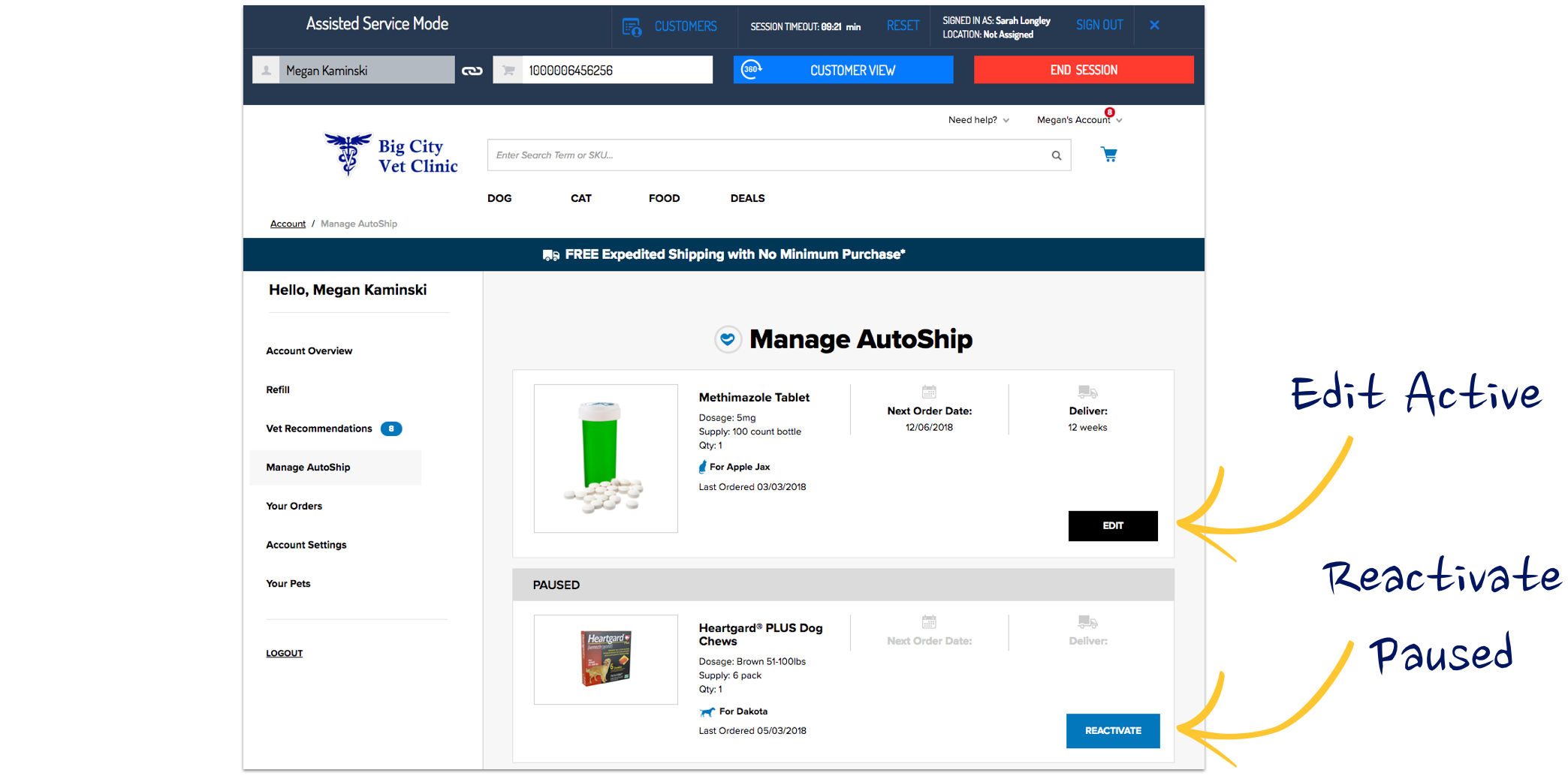The width and height of the screenshot is (1568, 776).
Task: Open the DEALS category menu
Action: pyautogui.click(x=748, y=198)
